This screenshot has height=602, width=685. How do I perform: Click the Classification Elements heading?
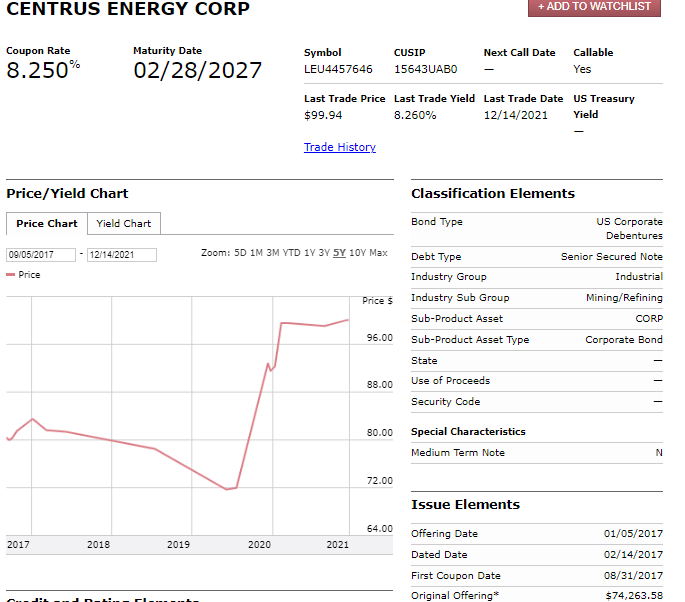click(493, 194)
